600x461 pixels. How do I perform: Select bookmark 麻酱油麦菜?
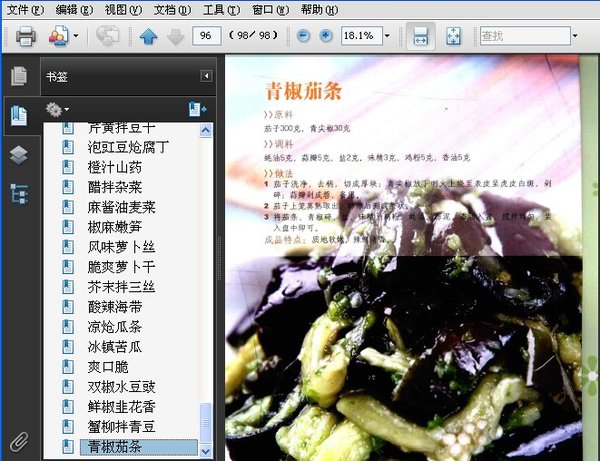[121, 207]
